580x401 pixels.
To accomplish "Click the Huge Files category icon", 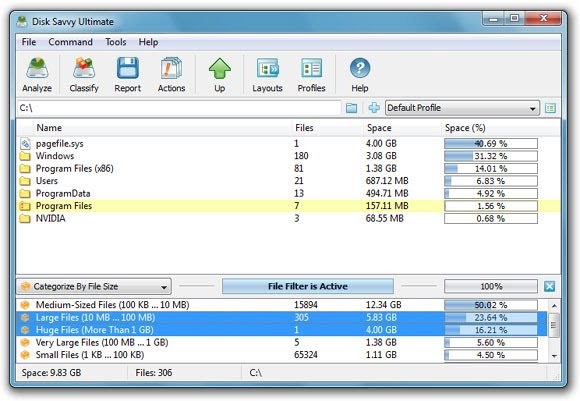I will click(x=25, y=330).
